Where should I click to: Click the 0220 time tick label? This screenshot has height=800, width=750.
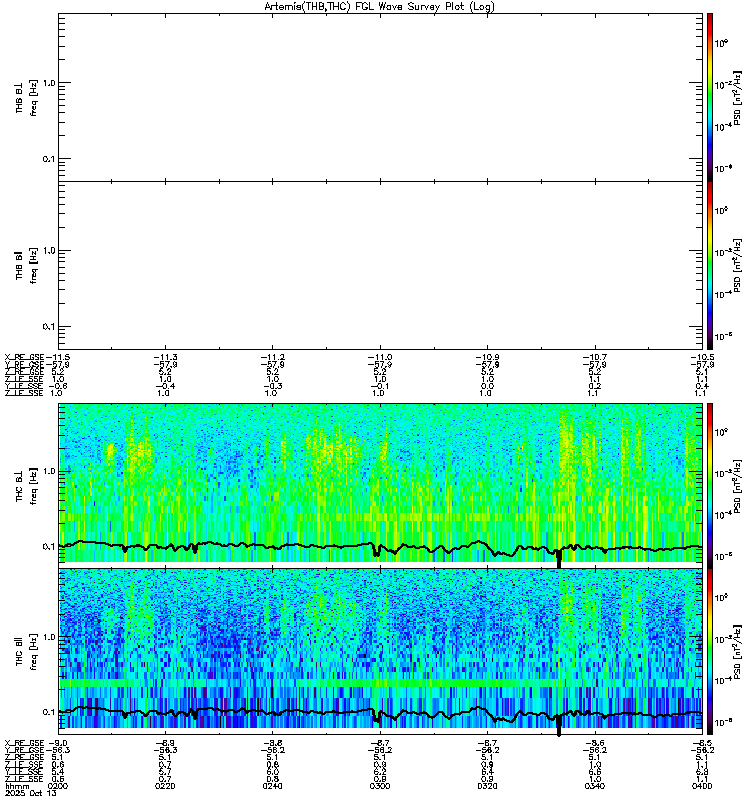coord(165,786)
